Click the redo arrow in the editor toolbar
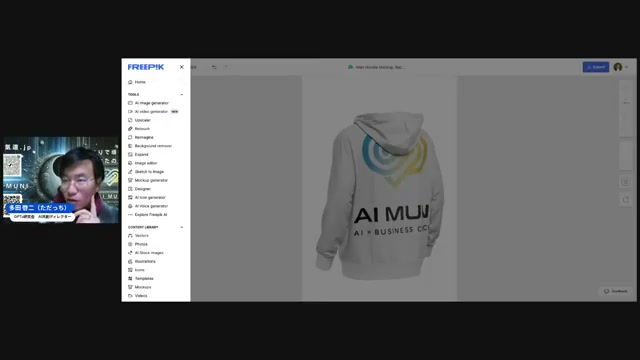 (x=225, y=67)
